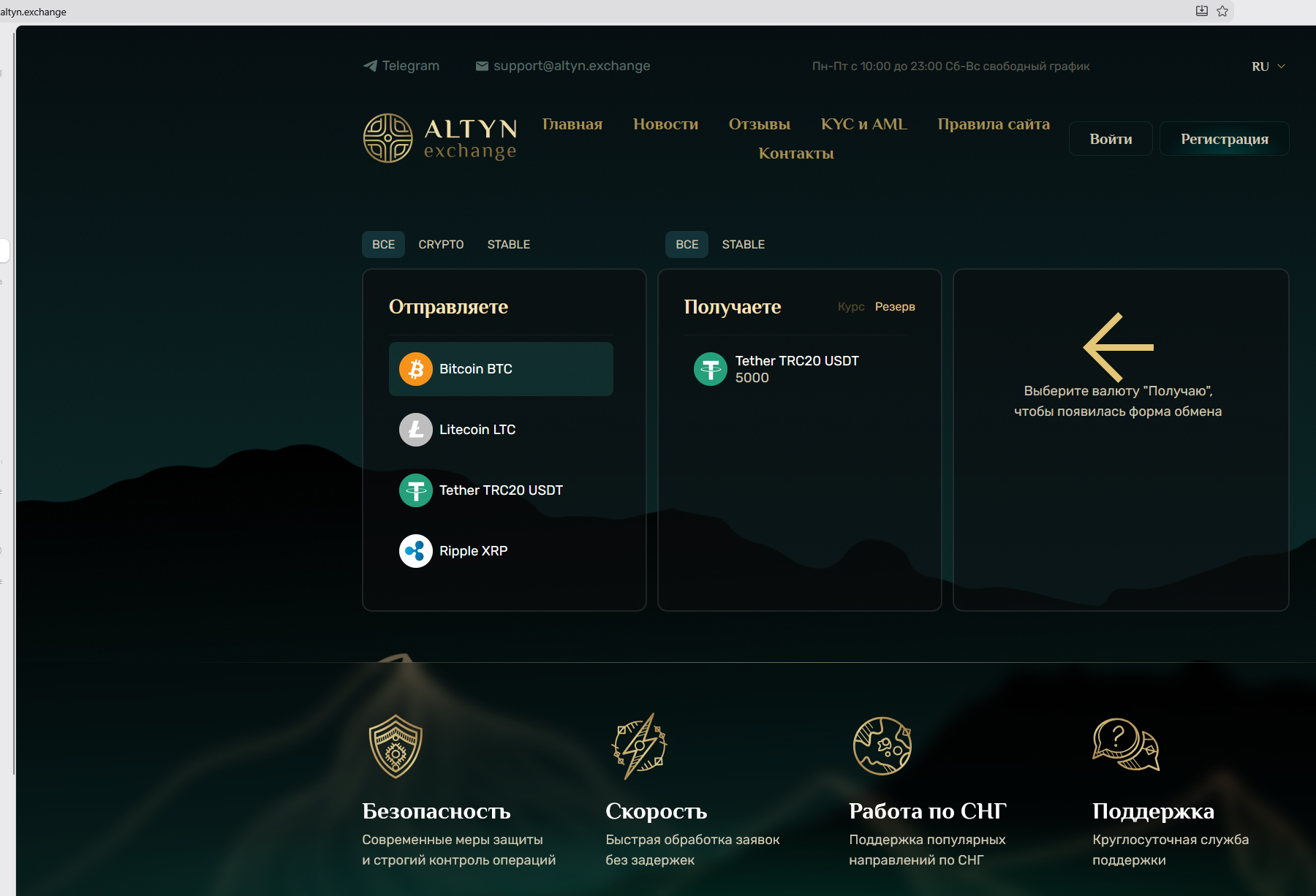
Task: Click the Скорость lightning bolt icon
Action: pos(639,746)
